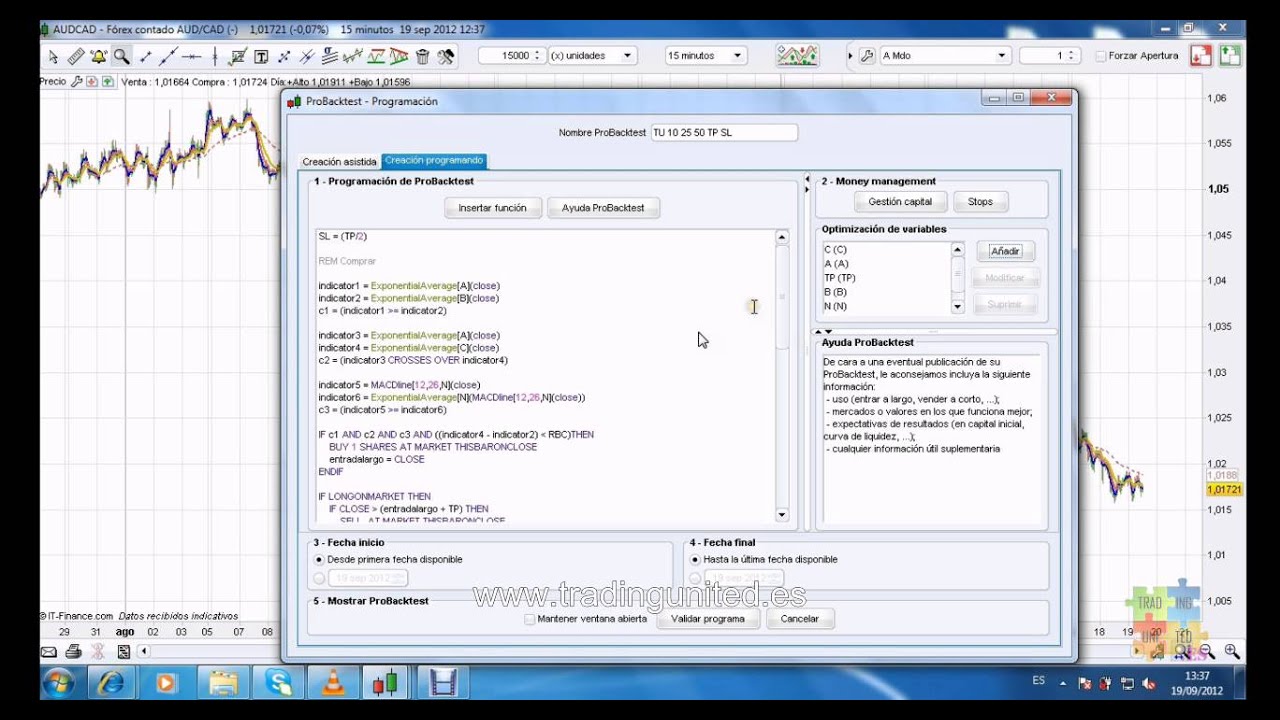This screenshot has height=720, width=1280.
Task: Adjust the order count stepper showing 1
Action: click(1073, 56)
